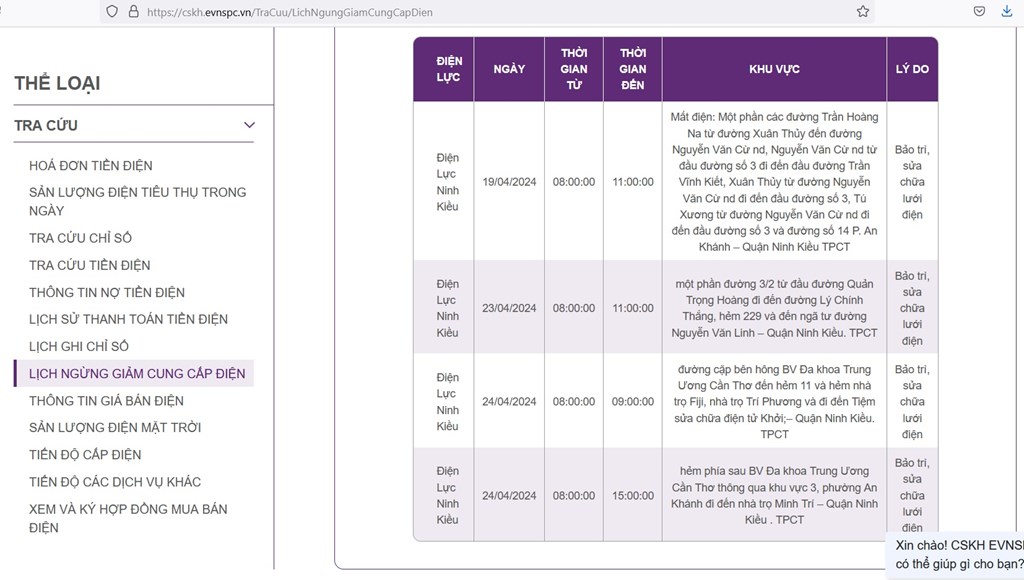Click the đường 3/2 area description

point(775,308)
